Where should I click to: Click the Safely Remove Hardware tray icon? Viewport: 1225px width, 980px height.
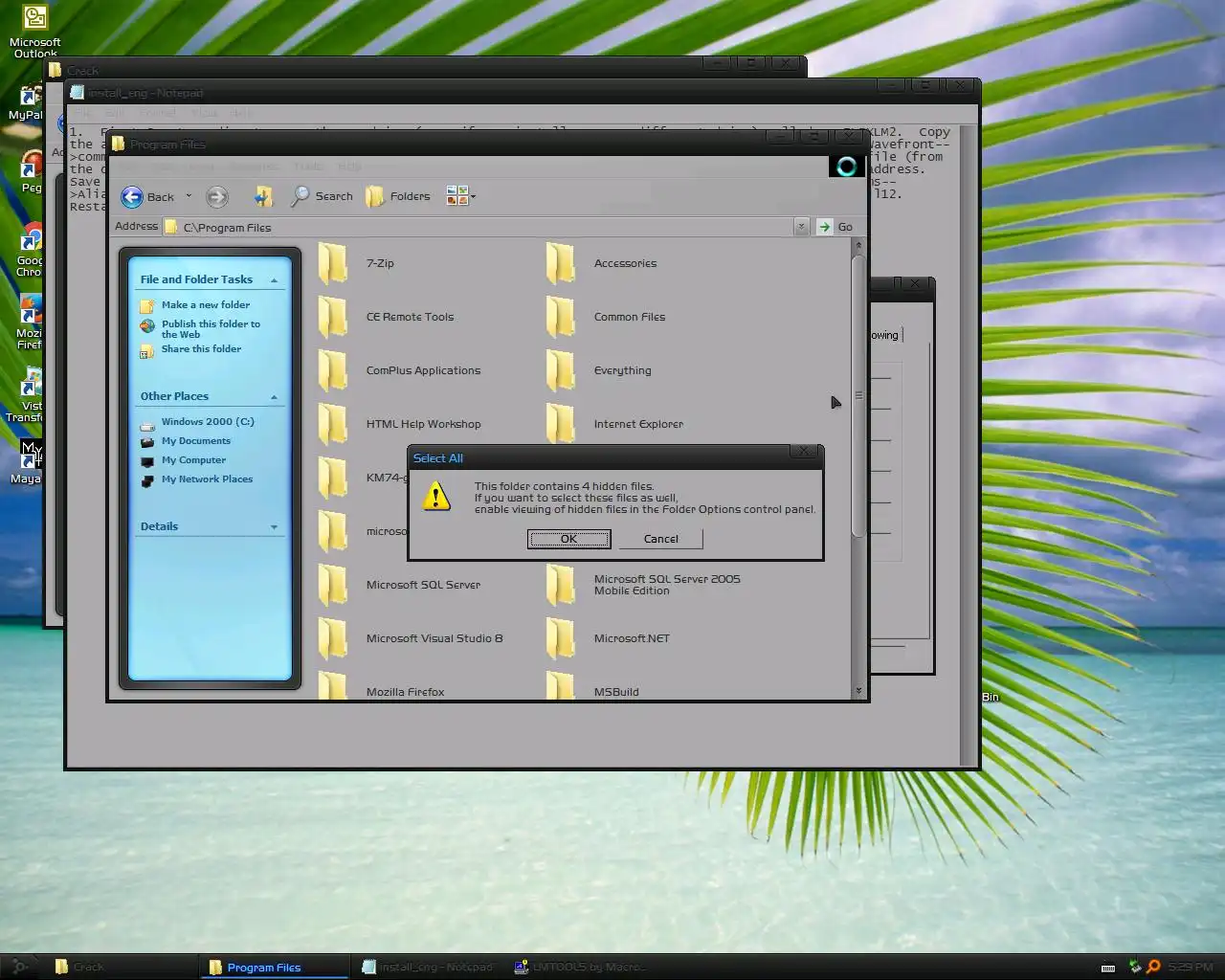coord(1134,967)
